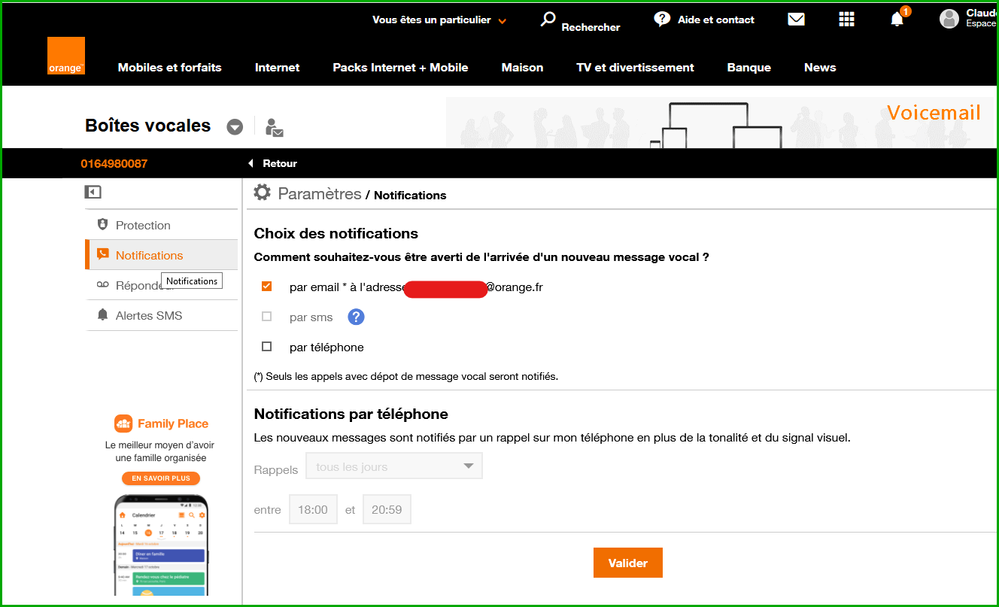Viewport: 999px width, 607px height.
Task: Click the voicemail user management icon
Action: tap(274, 127)
